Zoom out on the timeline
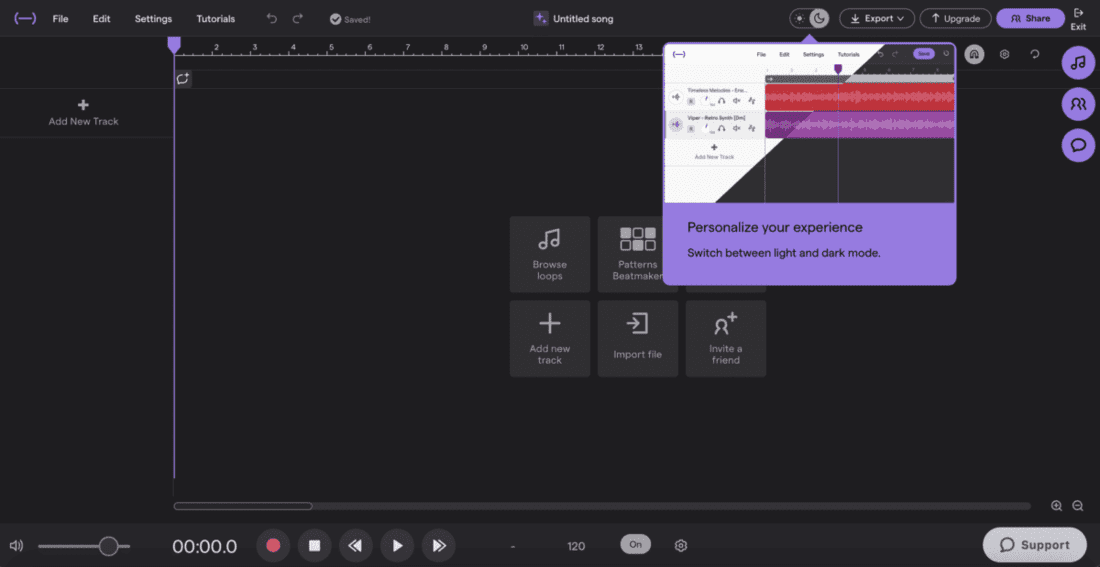 [1078, 505]
